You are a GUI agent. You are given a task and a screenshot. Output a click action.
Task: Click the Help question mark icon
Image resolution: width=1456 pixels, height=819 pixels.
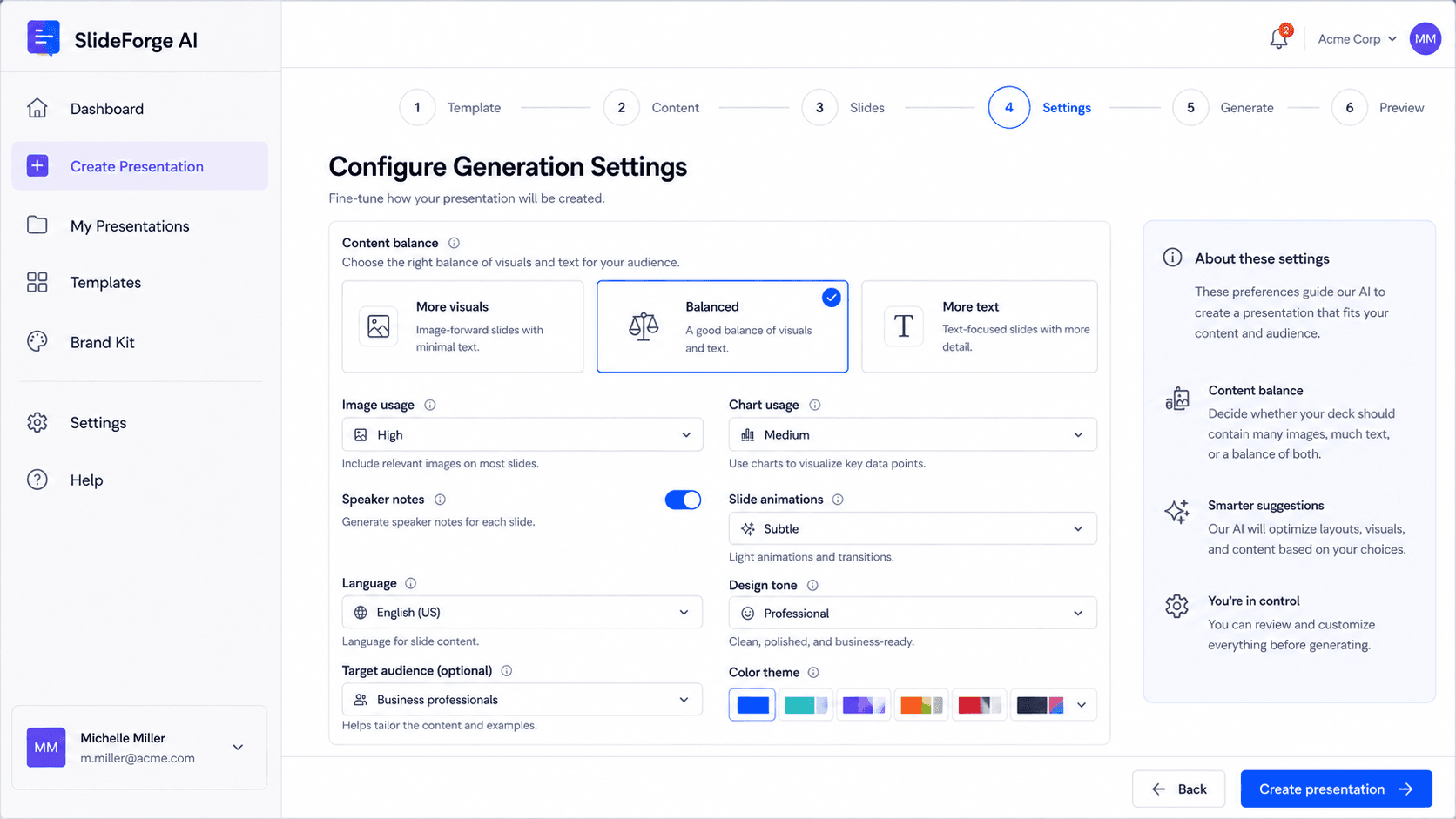click(37, 480)
